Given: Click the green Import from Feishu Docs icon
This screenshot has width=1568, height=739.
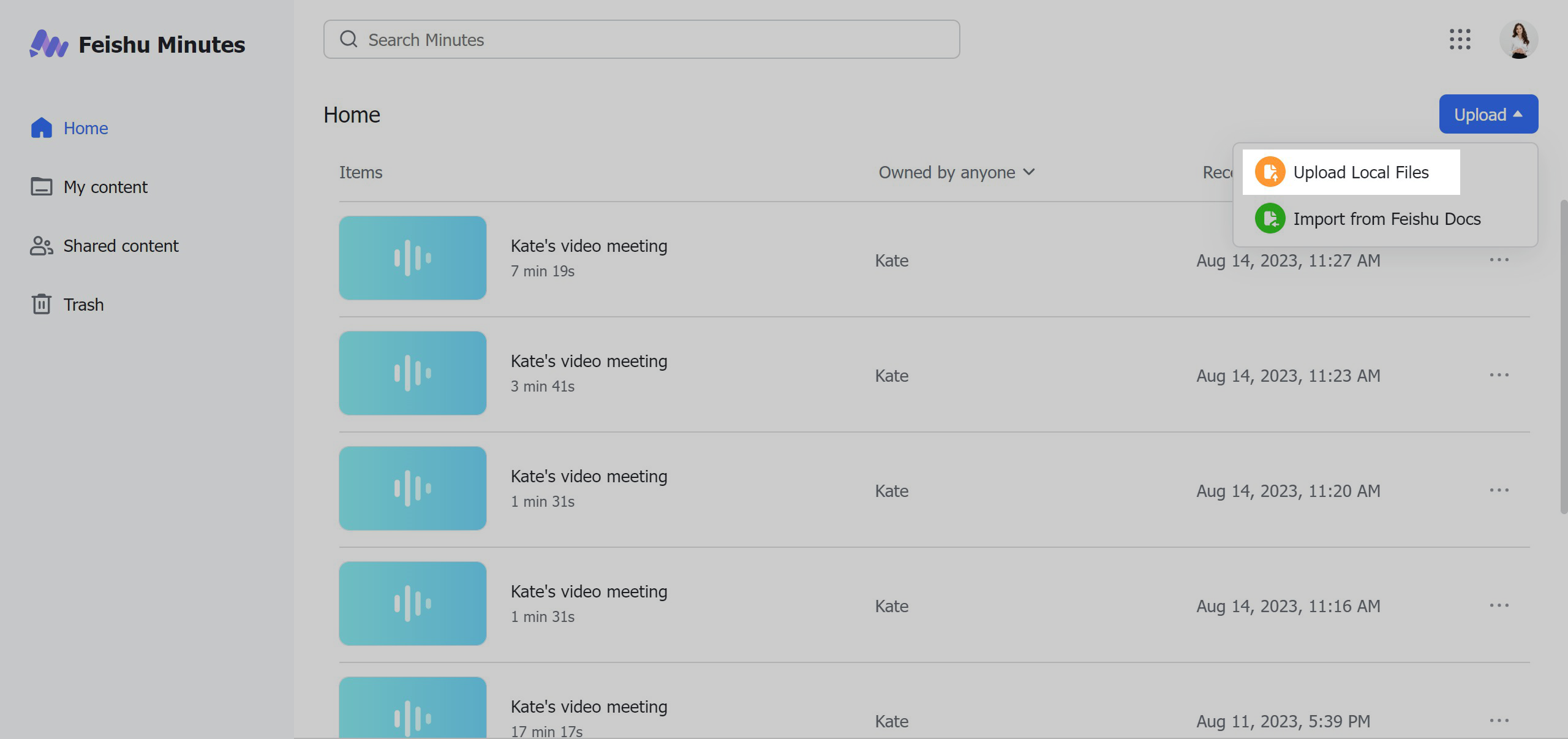Looking at the screenshot, I should tap(1271, 219).
